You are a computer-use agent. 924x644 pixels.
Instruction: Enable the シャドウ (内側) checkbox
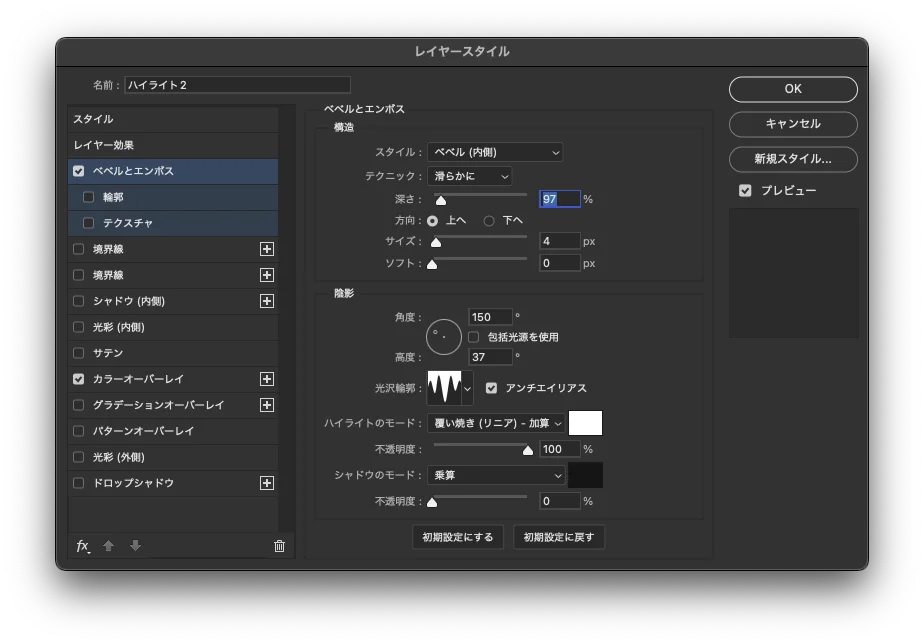pos(78,301)
